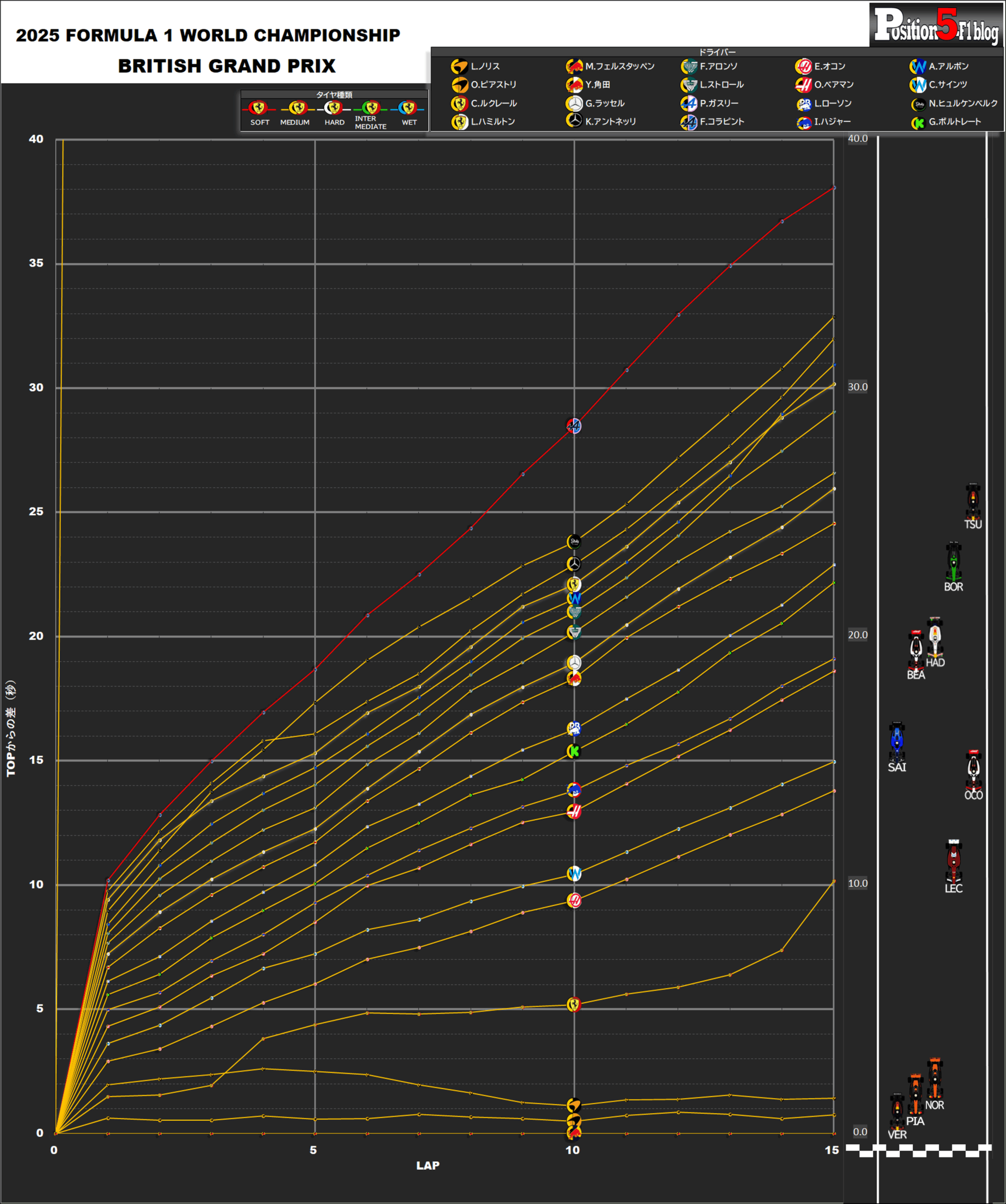Click the G.ラッセル Mercedes legend icon
Image resolution: width=1006 pixels, height=1204 pixels.
point(574,104)
